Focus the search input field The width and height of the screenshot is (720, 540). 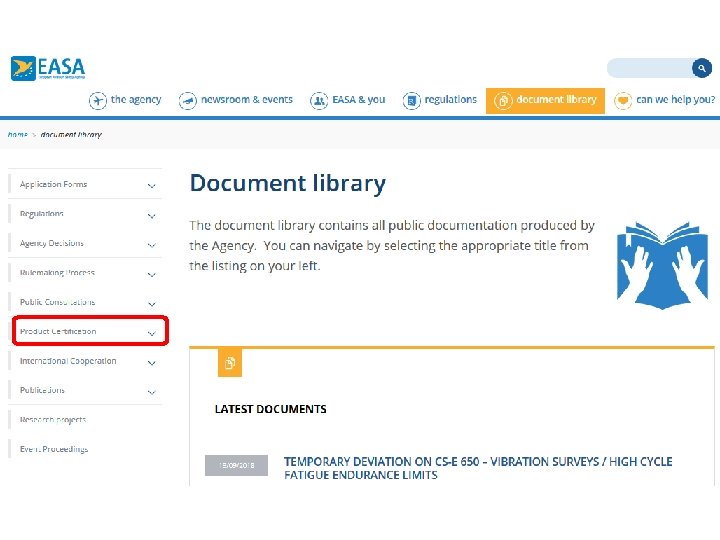coord(650,68)
